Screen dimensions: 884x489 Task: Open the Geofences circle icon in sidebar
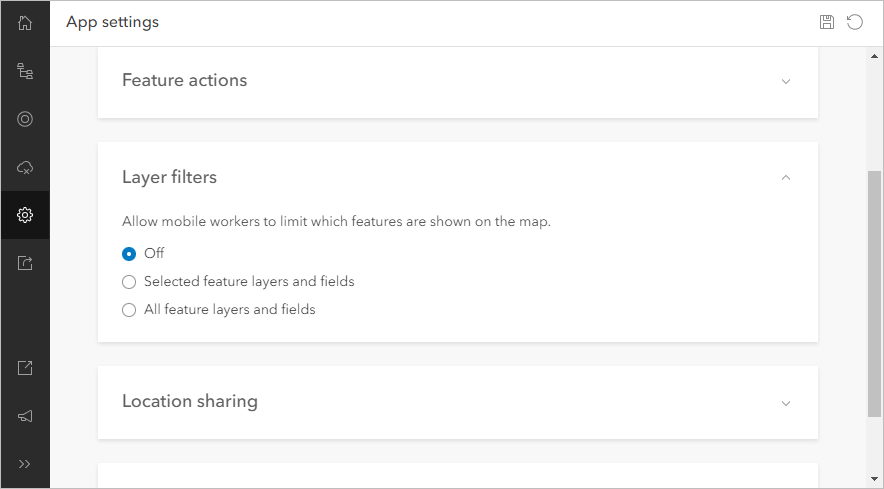[25, 119]
